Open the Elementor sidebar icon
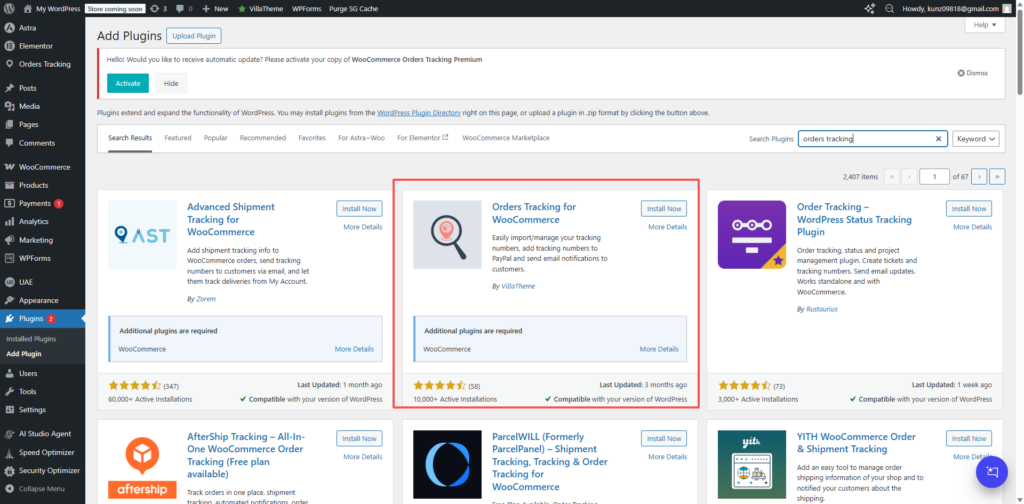Screen dimensions: 1024x504 [9, 46]
